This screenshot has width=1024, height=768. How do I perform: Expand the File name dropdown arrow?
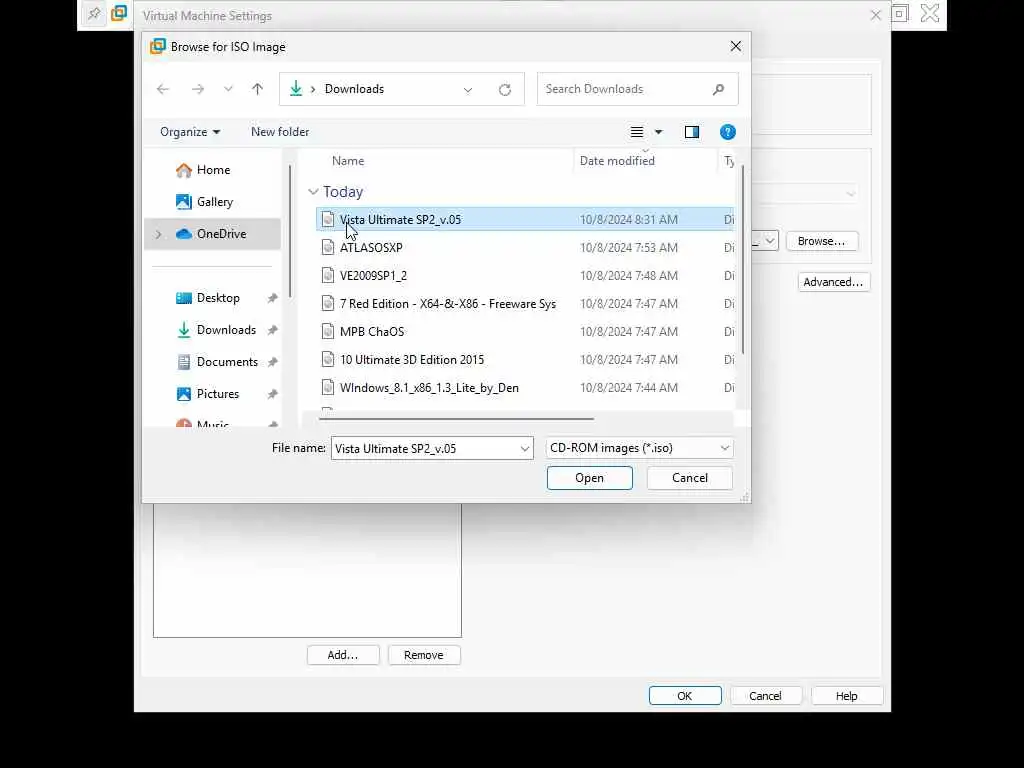(524, 449)
